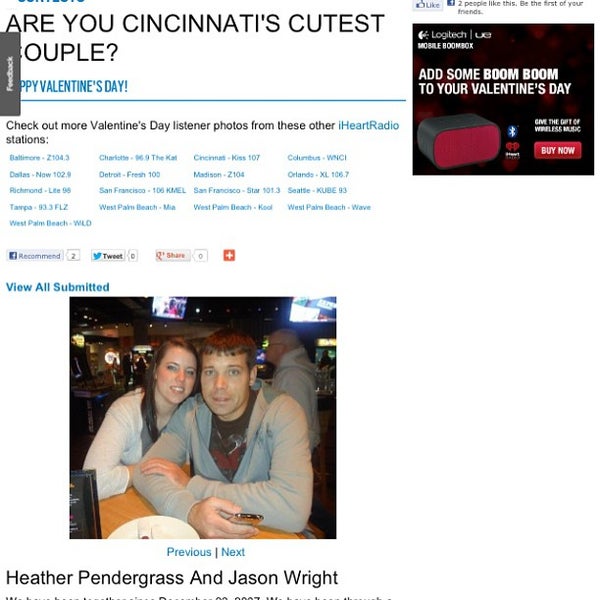Go to the Next photo
Screen dimensions: 600x600
click(x=233, y=552)
